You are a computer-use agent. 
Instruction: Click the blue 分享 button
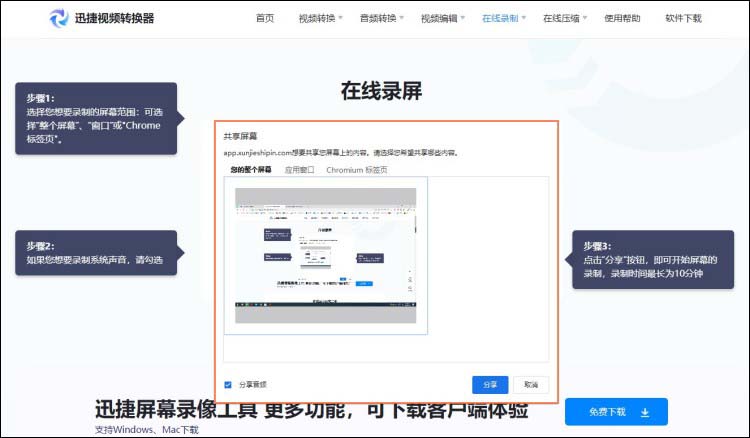click(x=490, y=385)
